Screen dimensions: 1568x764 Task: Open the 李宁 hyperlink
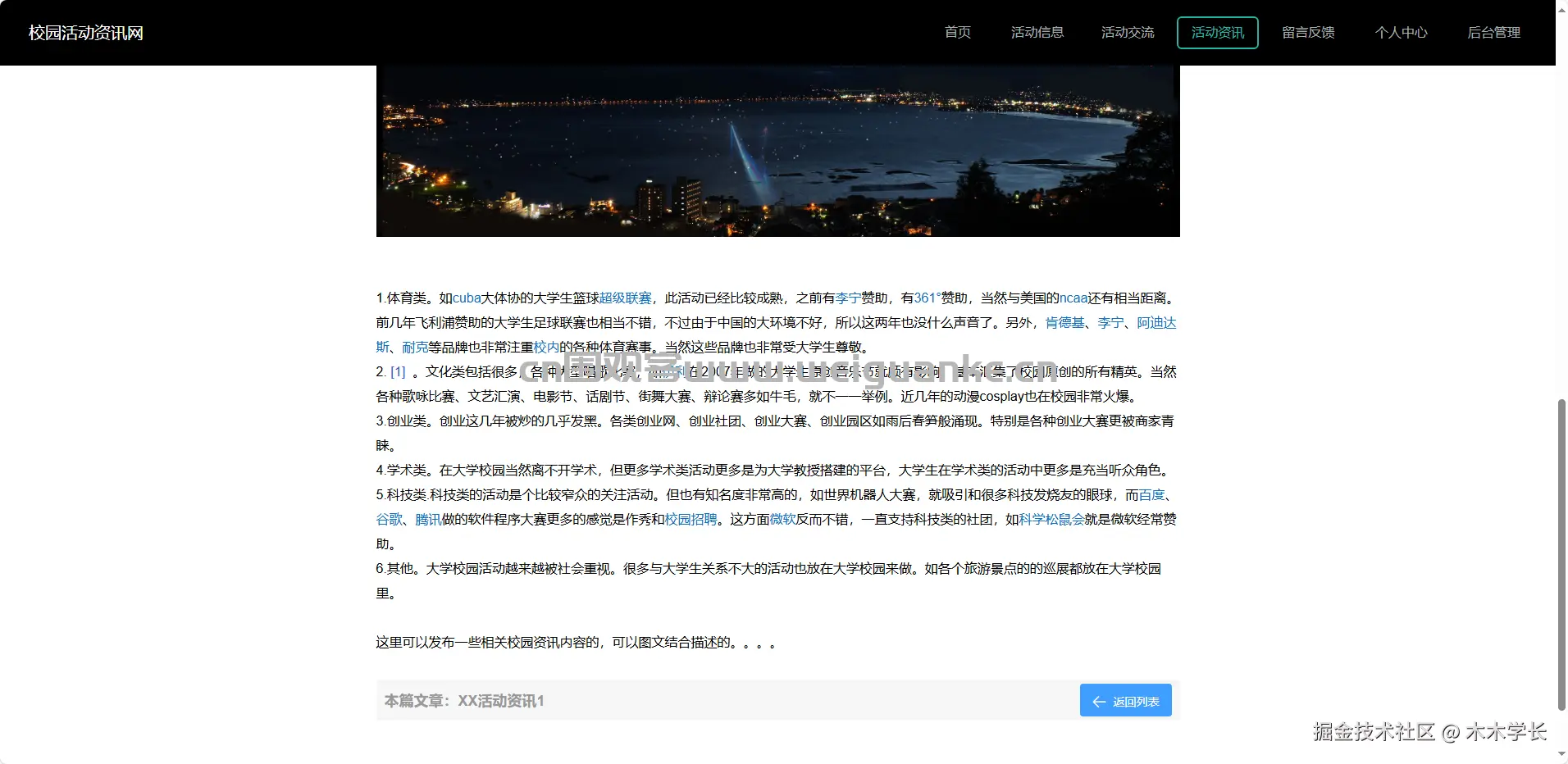[849, 298]
